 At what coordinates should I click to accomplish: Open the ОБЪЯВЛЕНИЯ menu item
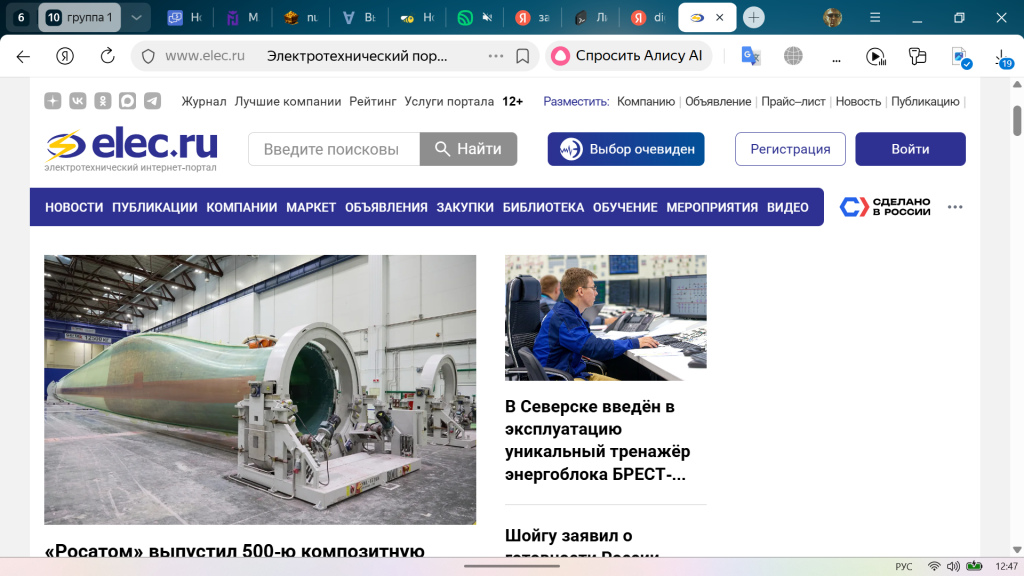point(386,208)
